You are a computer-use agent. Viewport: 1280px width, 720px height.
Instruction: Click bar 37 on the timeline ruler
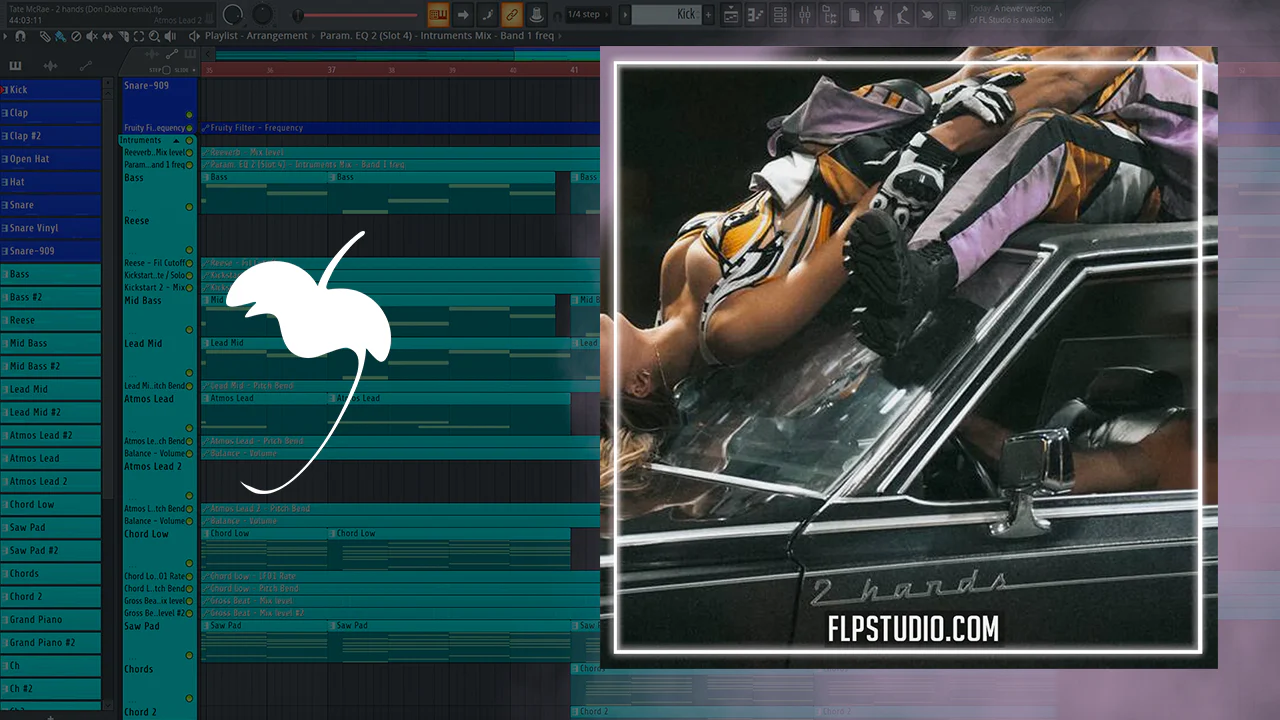[x=331, y=70]
